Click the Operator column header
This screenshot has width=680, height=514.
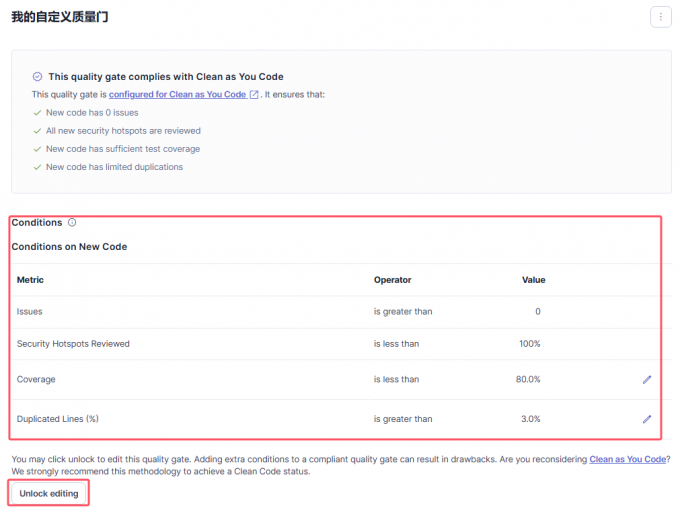click(392, 280)
